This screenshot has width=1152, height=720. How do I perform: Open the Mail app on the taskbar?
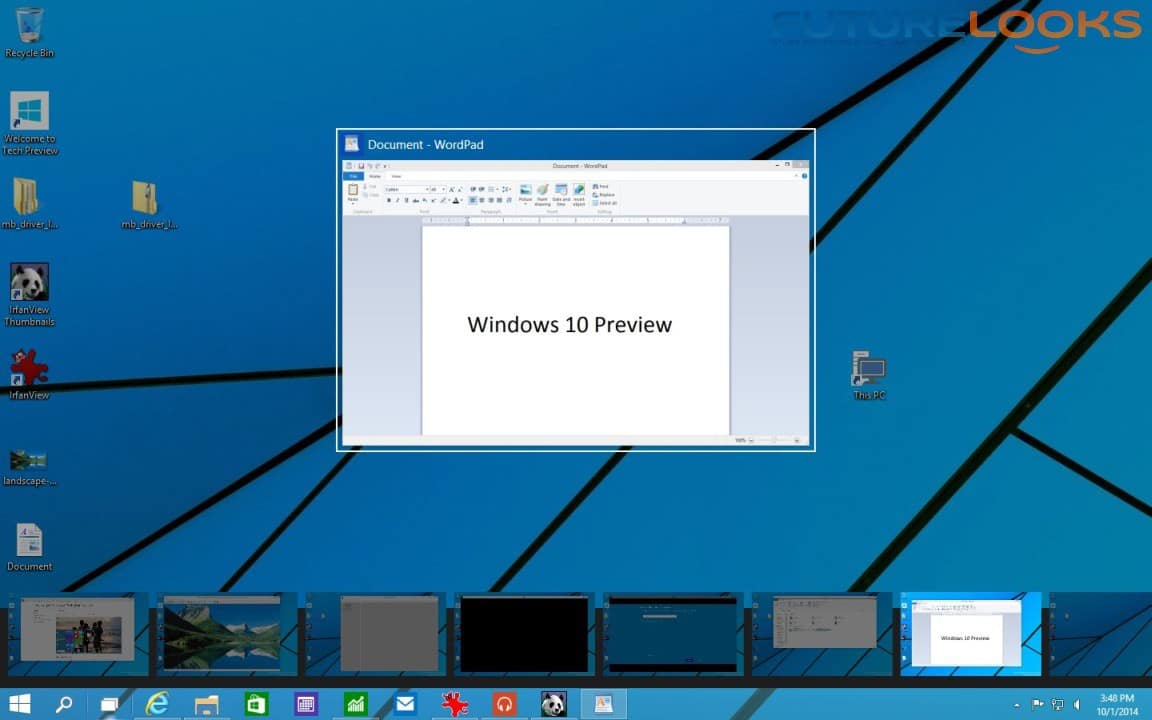point(405,704)
